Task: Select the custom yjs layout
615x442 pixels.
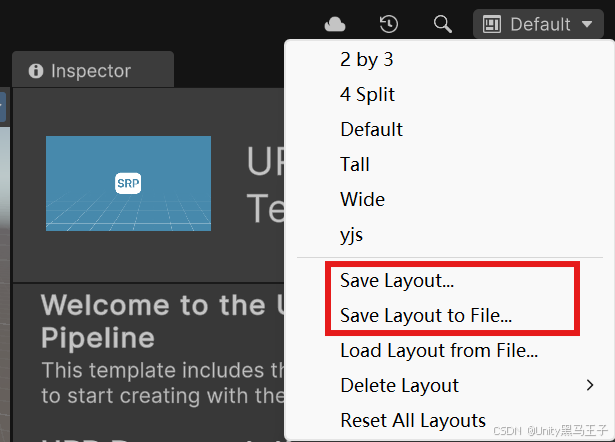Action: 449,235
